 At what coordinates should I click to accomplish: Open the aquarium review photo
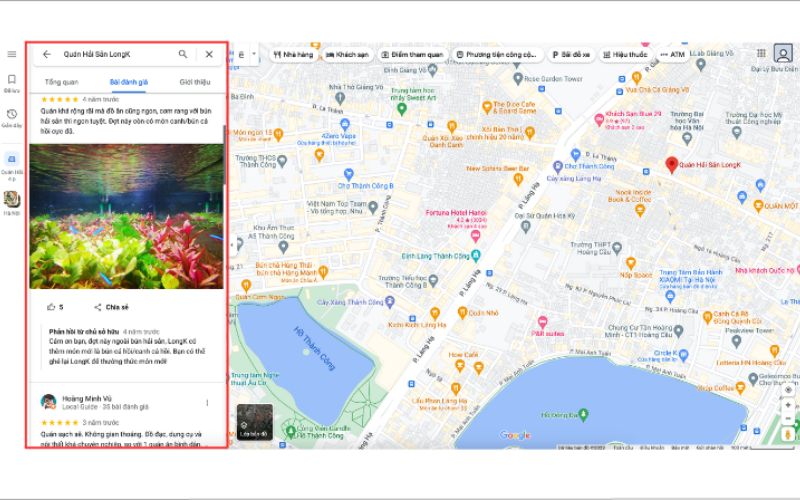coord(127,216)
